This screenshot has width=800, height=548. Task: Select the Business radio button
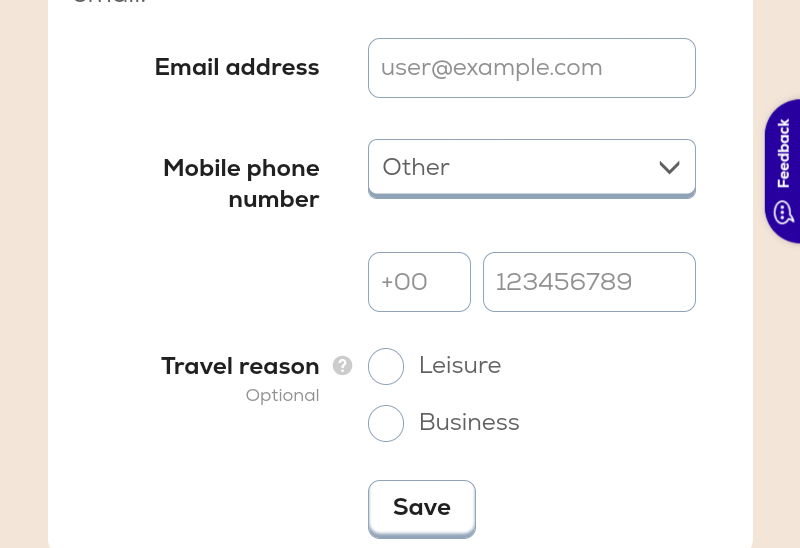pyautogui.click(x=386, y=424)
